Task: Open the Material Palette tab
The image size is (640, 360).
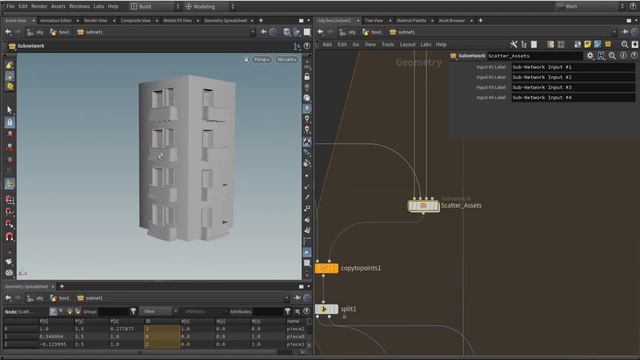Action: click(x=411, y=20)
